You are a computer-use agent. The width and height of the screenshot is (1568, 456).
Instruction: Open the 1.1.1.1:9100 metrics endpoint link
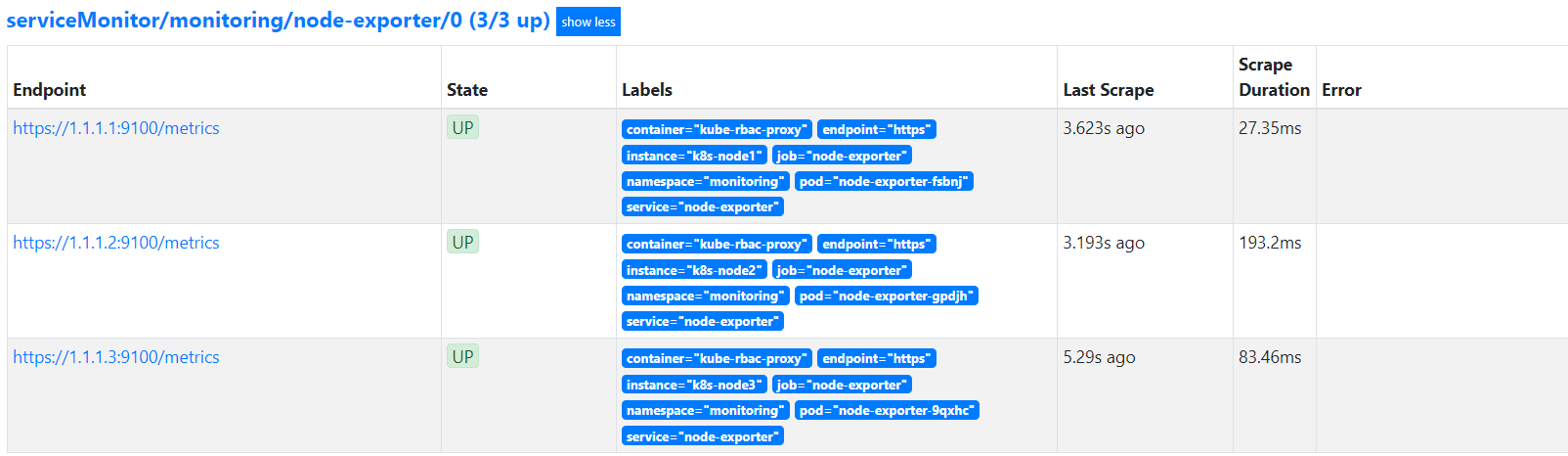(116, 128)
